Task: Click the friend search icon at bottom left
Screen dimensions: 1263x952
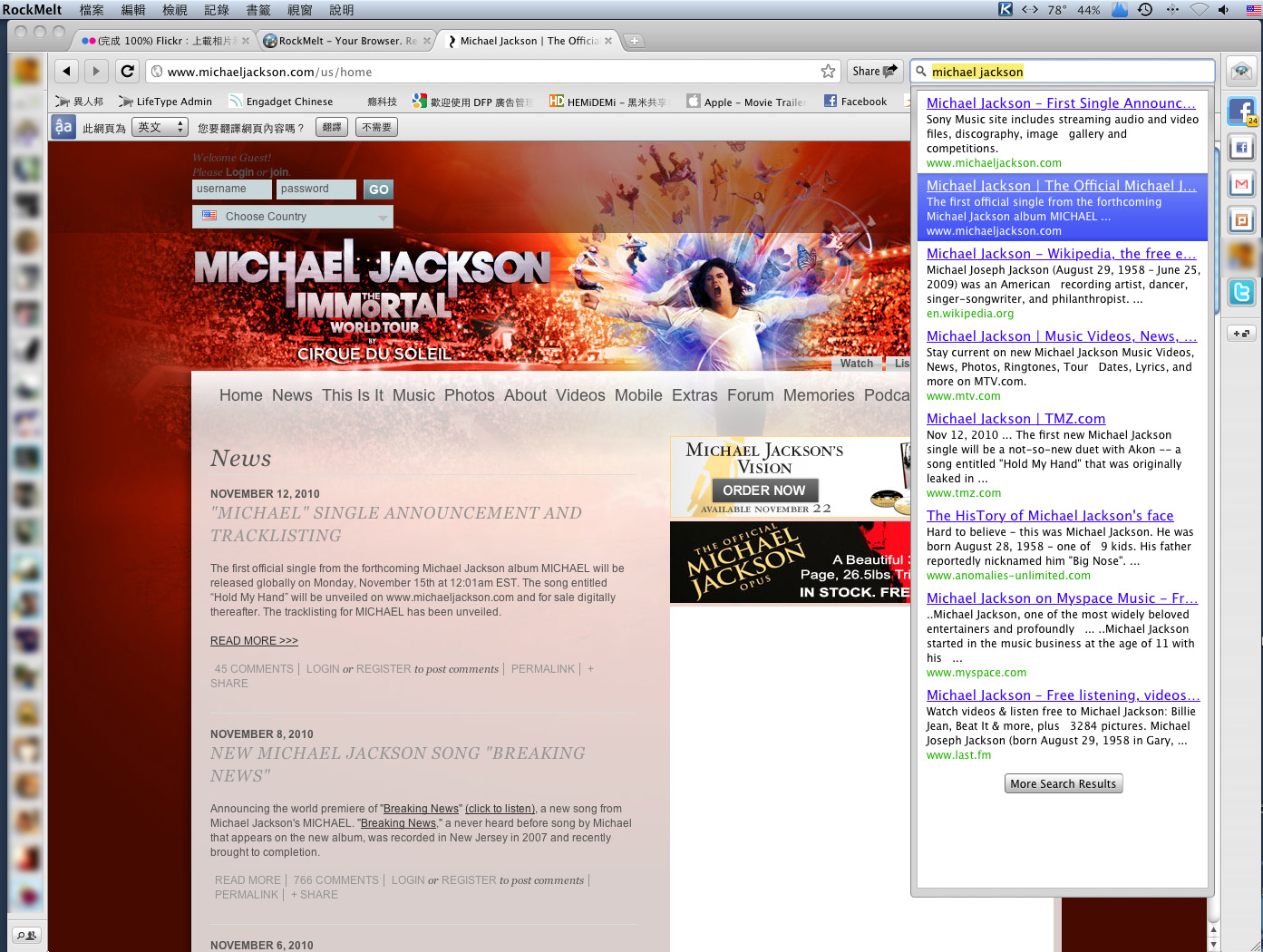Action: 26,935
